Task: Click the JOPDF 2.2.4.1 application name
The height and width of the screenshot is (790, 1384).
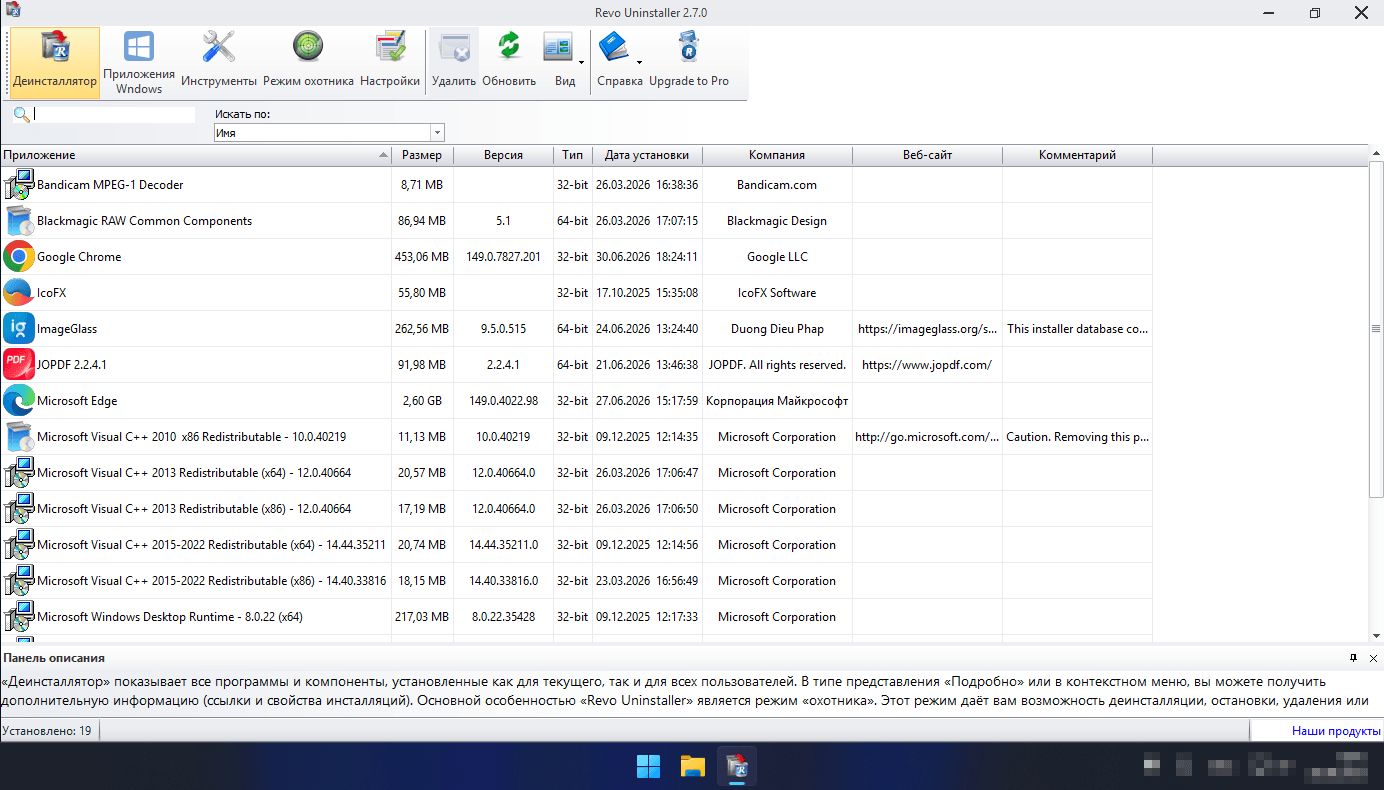Action: (x=72, y=365)
